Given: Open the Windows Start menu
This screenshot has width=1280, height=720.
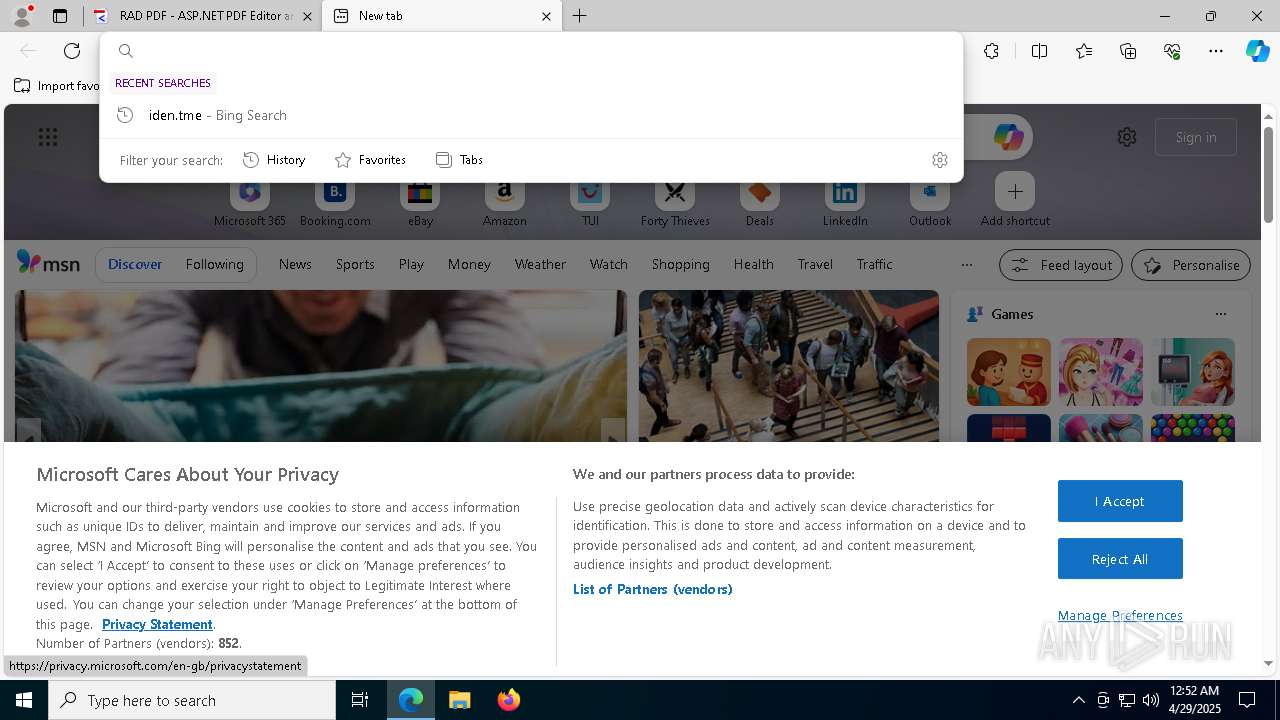Looking at the screenshot, I should [x=24, y=700].
